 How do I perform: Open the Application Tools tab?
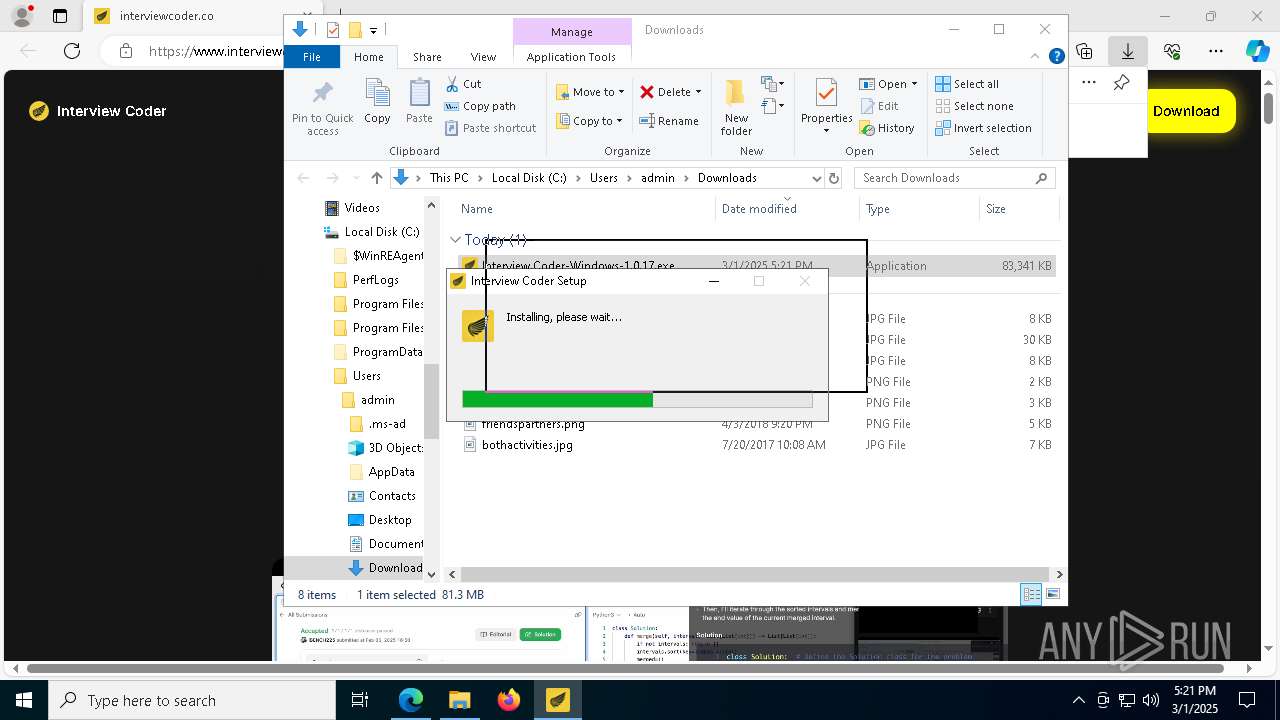(x=571, y=57)
